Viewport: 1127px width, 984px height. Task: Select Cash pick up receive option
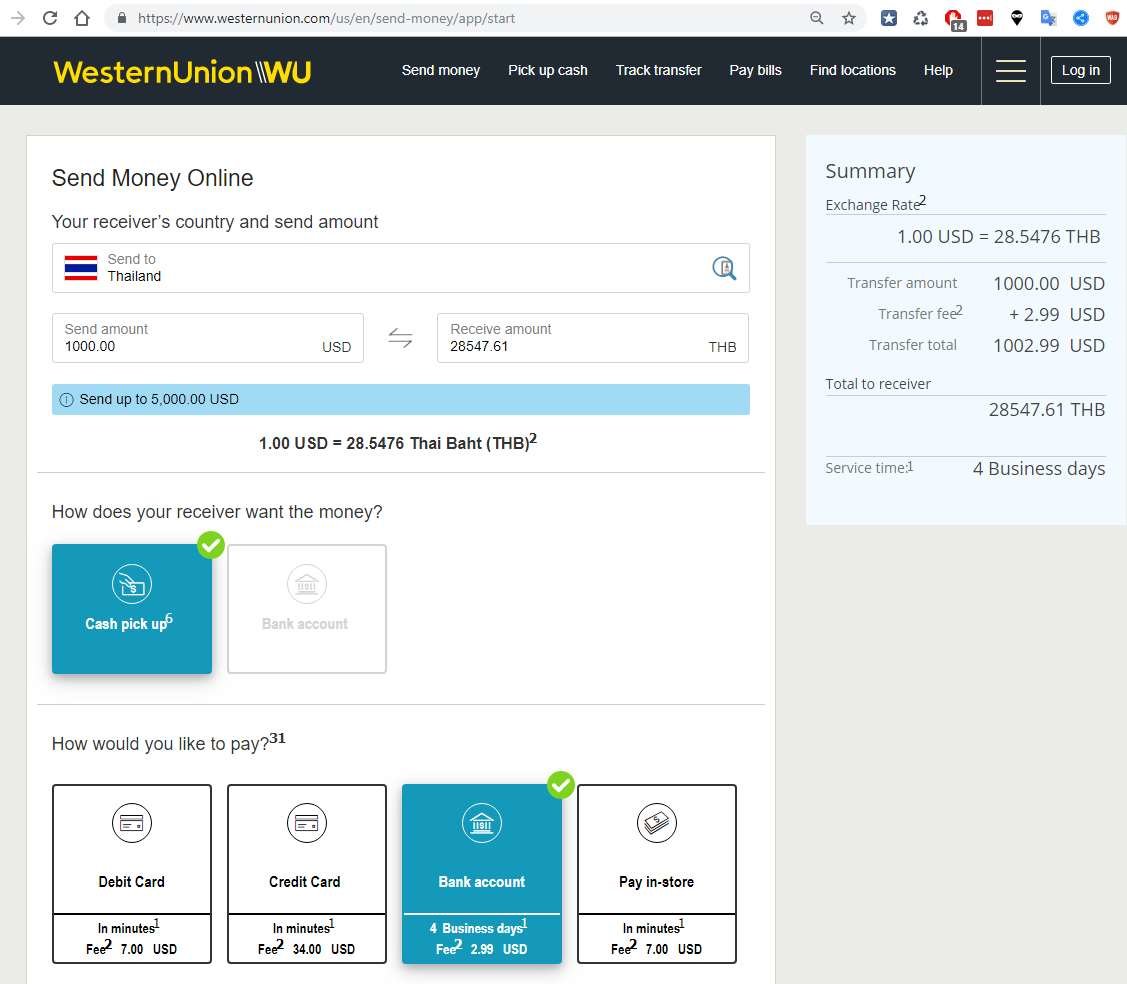[132, 609]
